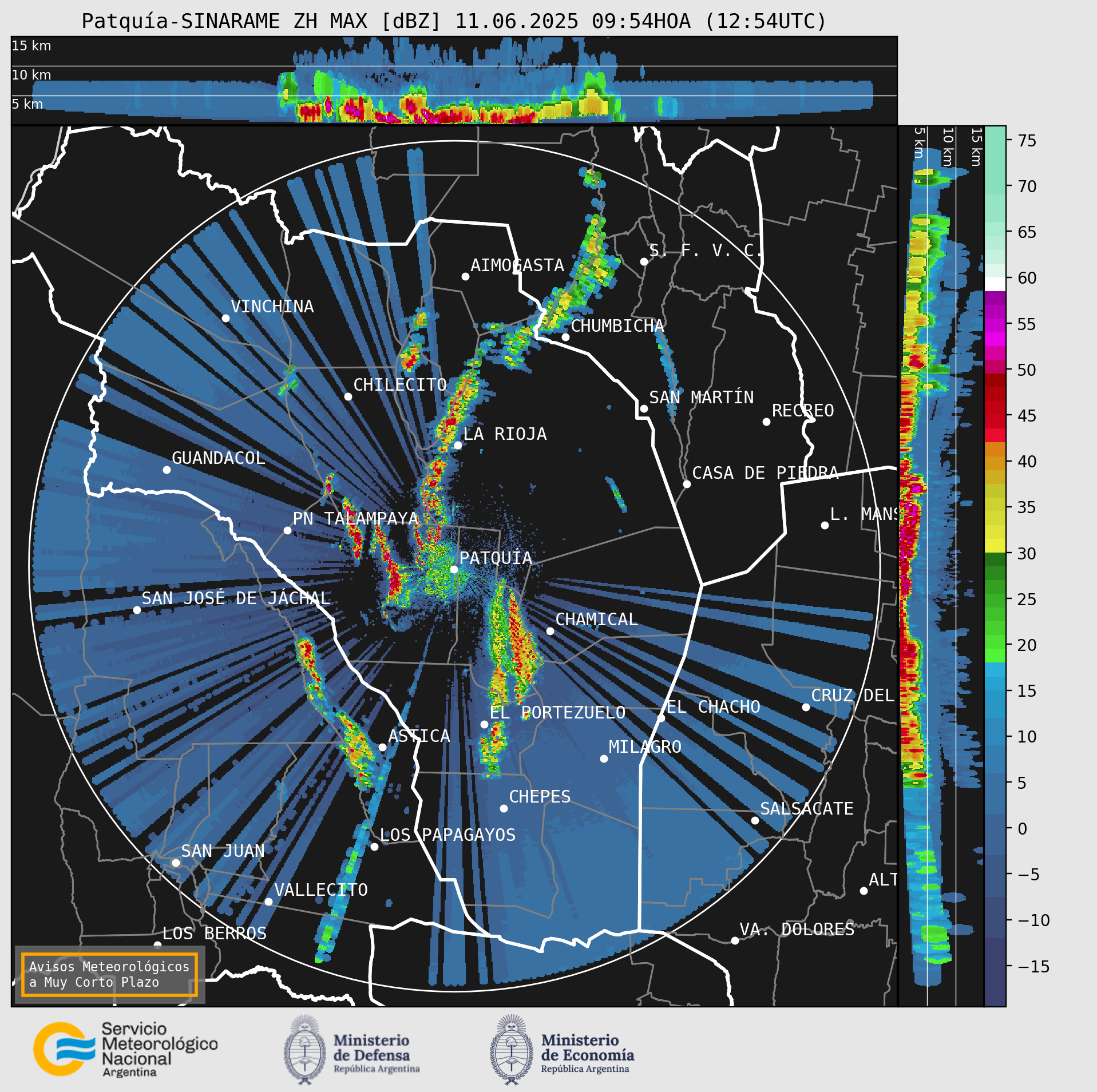Click the EL CHACHO label text
Viewport: 1097px width, 1092px height.
pyautogui.click(x=714, y=707)
